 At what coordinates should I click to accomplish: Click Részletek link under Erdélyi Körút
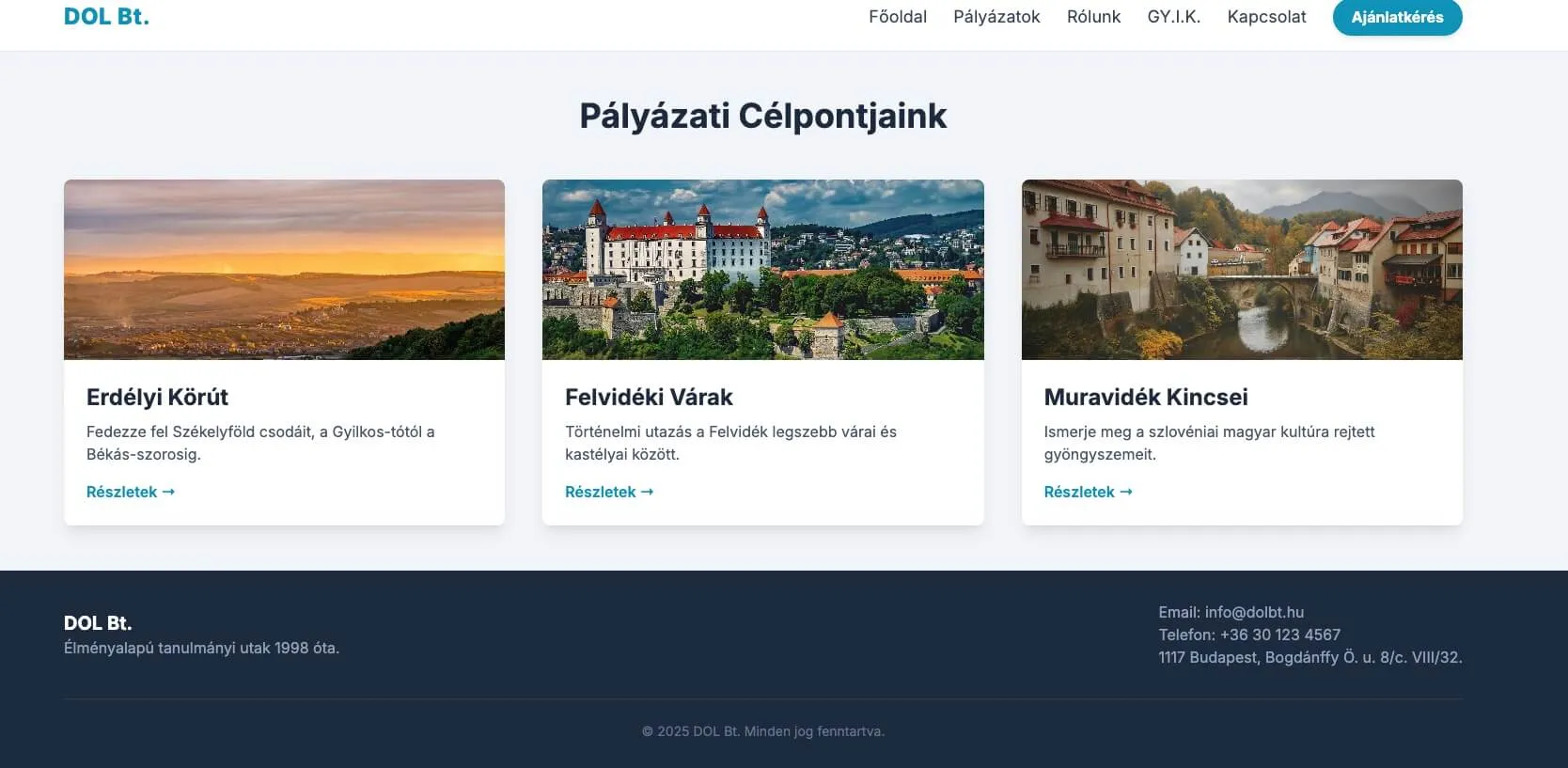click(130, 492)
